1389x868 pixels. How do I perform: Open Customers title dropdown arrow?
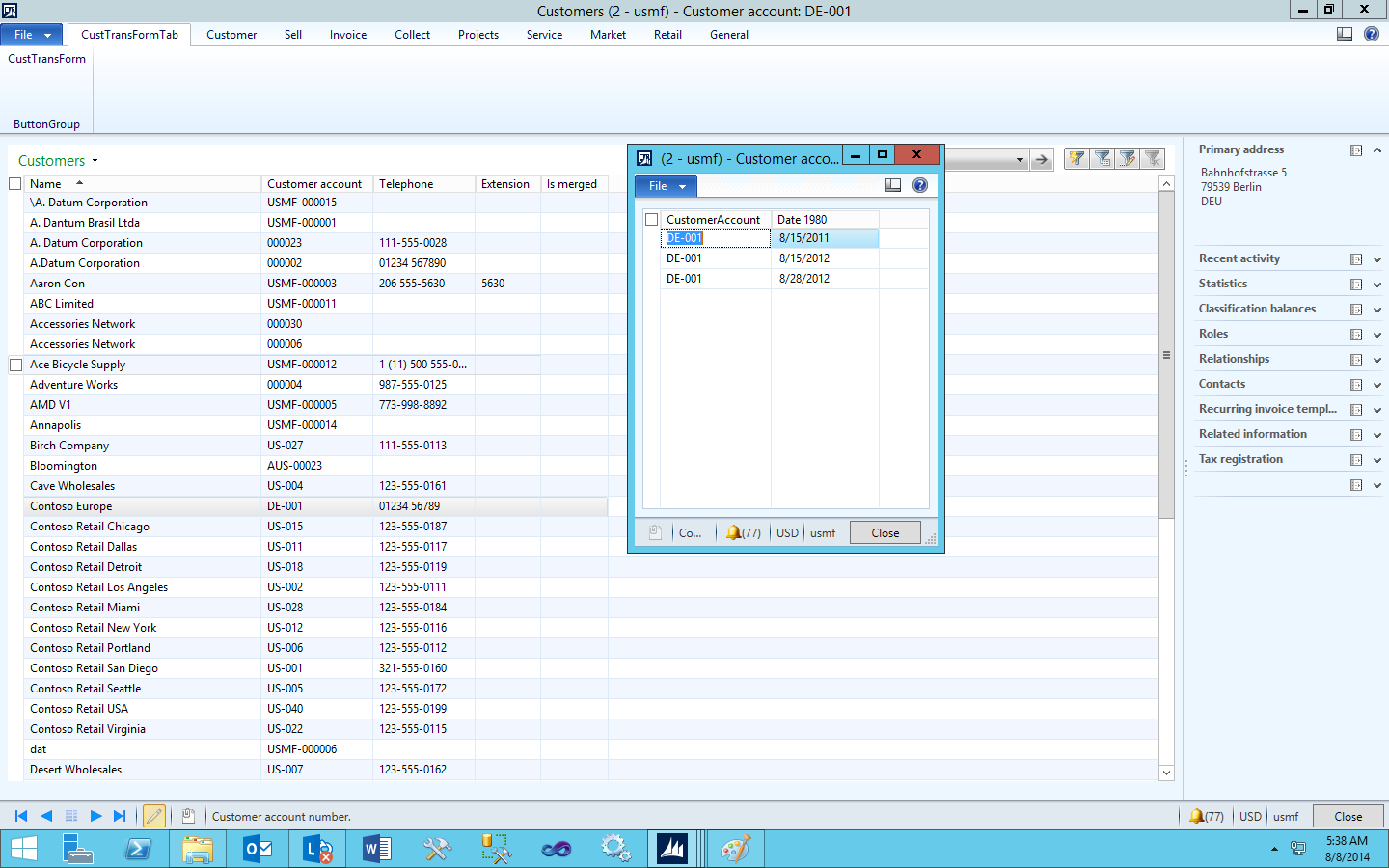point(95,161)
